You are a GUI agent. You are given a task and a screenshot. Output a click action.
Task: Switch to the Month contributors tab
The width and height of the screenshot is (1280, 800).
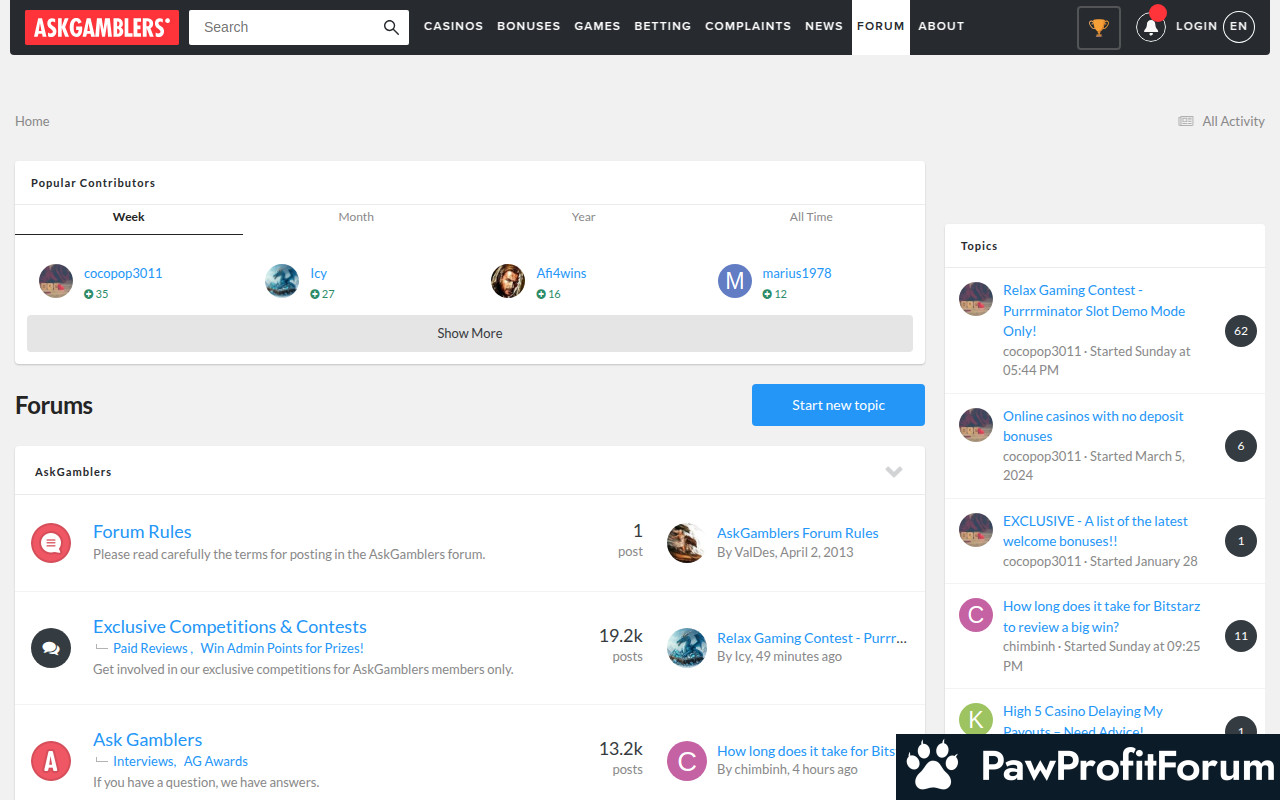pyautogui.click(x=356, y=217)
